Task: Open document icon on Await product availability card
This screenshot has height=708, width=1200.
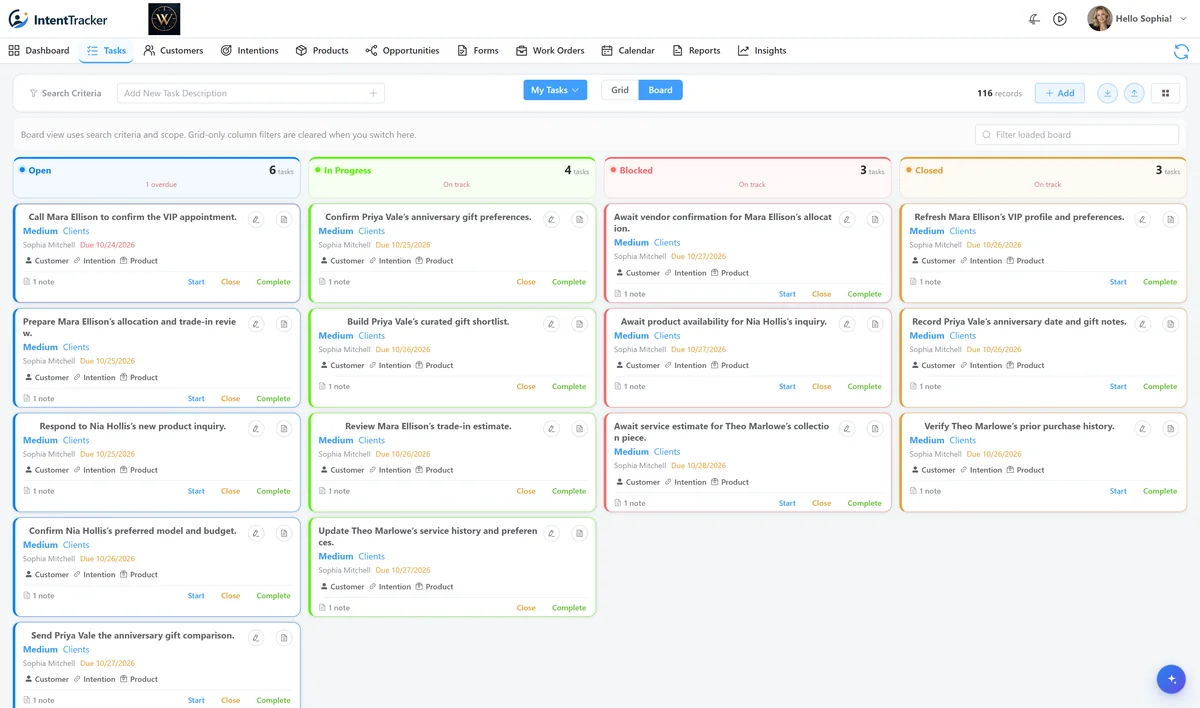Action: (x=875, y=324)
